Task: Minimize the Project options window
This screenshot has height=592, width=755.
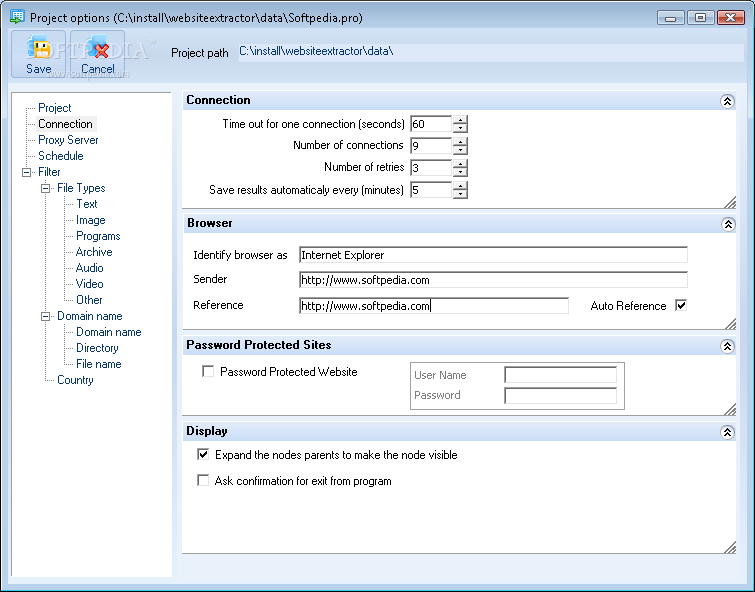Action: [x=671, y=18]
